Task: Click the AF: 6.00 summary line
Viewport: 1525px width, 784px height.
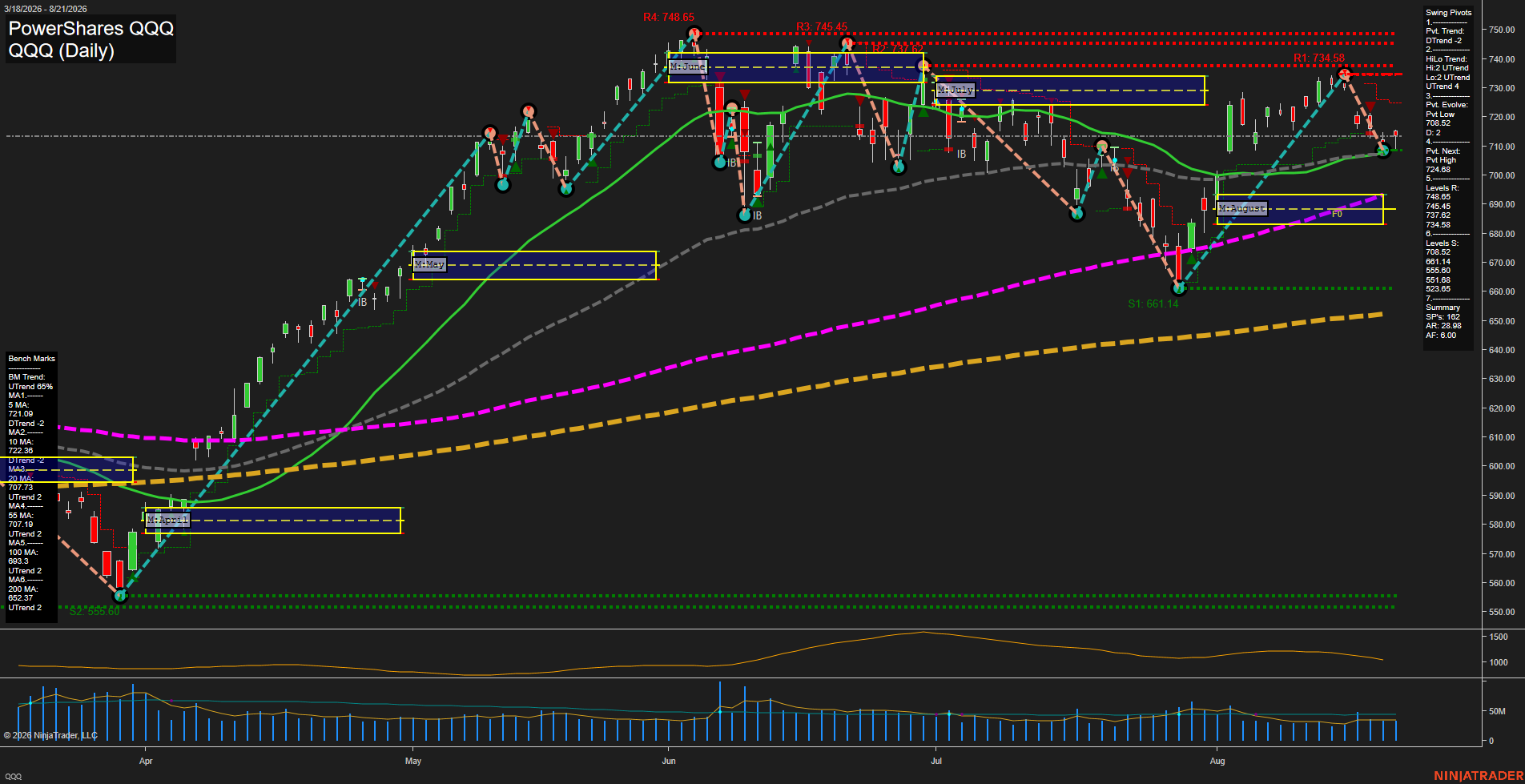Action: (x=1441, y=336)
